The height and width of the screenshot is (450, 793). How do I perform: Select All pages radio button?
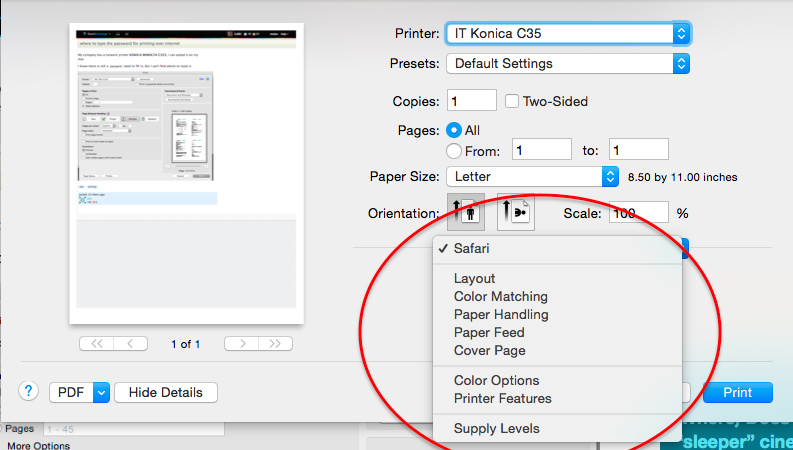(454, 130)
